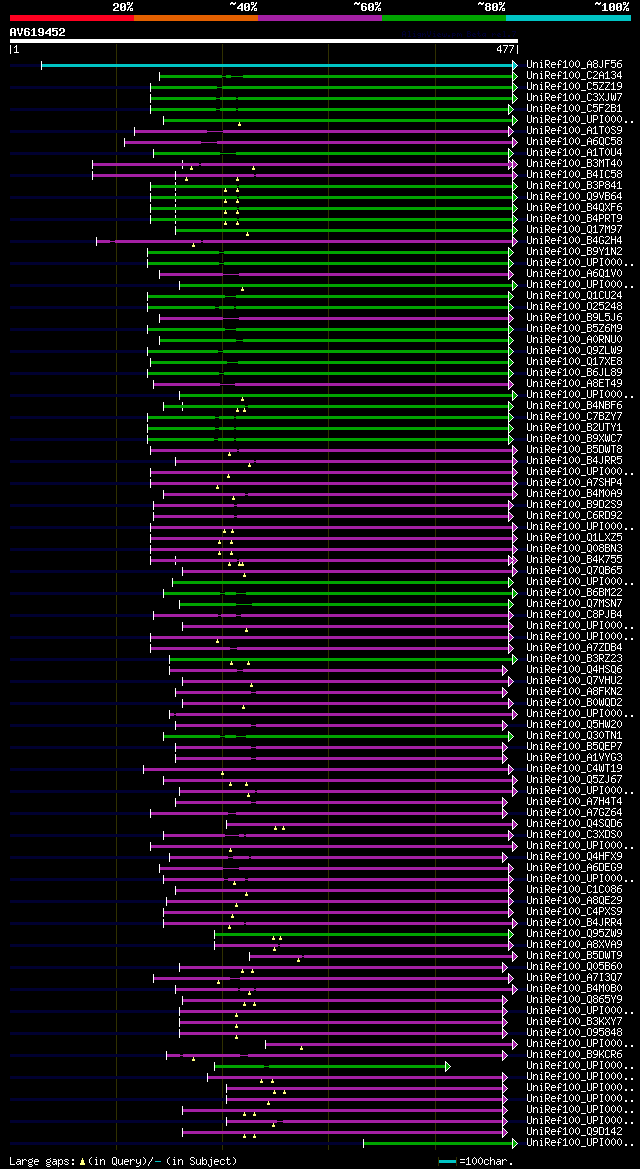Click the green alignment bar for UniRef100_Q95ZW9

tap(364, 933)
